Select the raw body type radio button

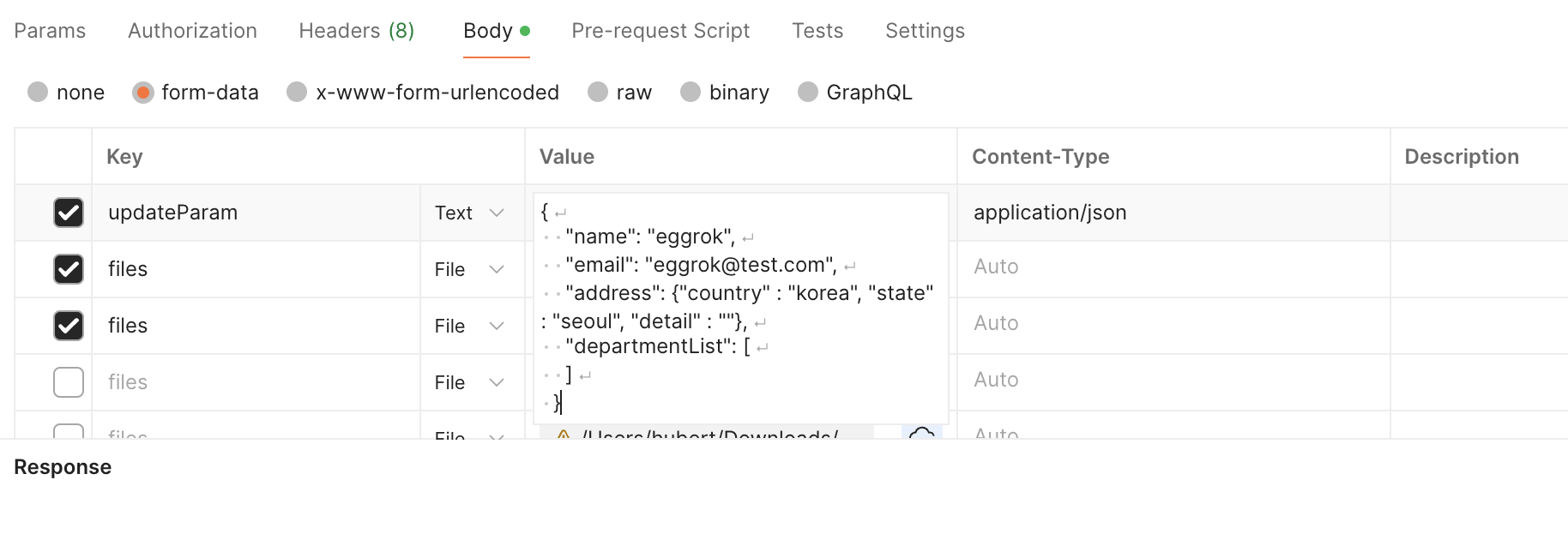[x=598, y=92]
